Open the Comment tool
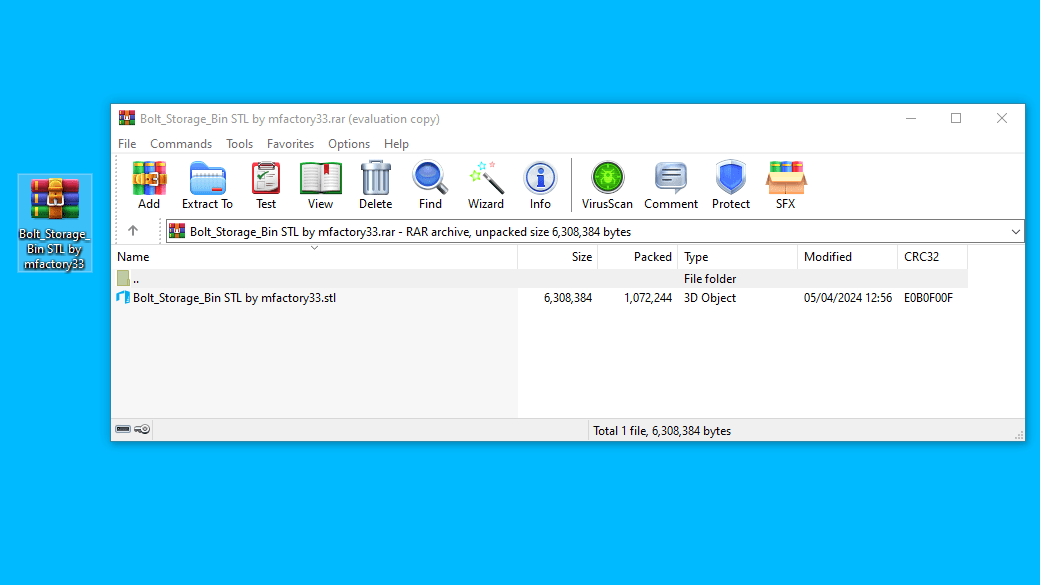The image size is (1040, 585). click(x=671, y=185)
